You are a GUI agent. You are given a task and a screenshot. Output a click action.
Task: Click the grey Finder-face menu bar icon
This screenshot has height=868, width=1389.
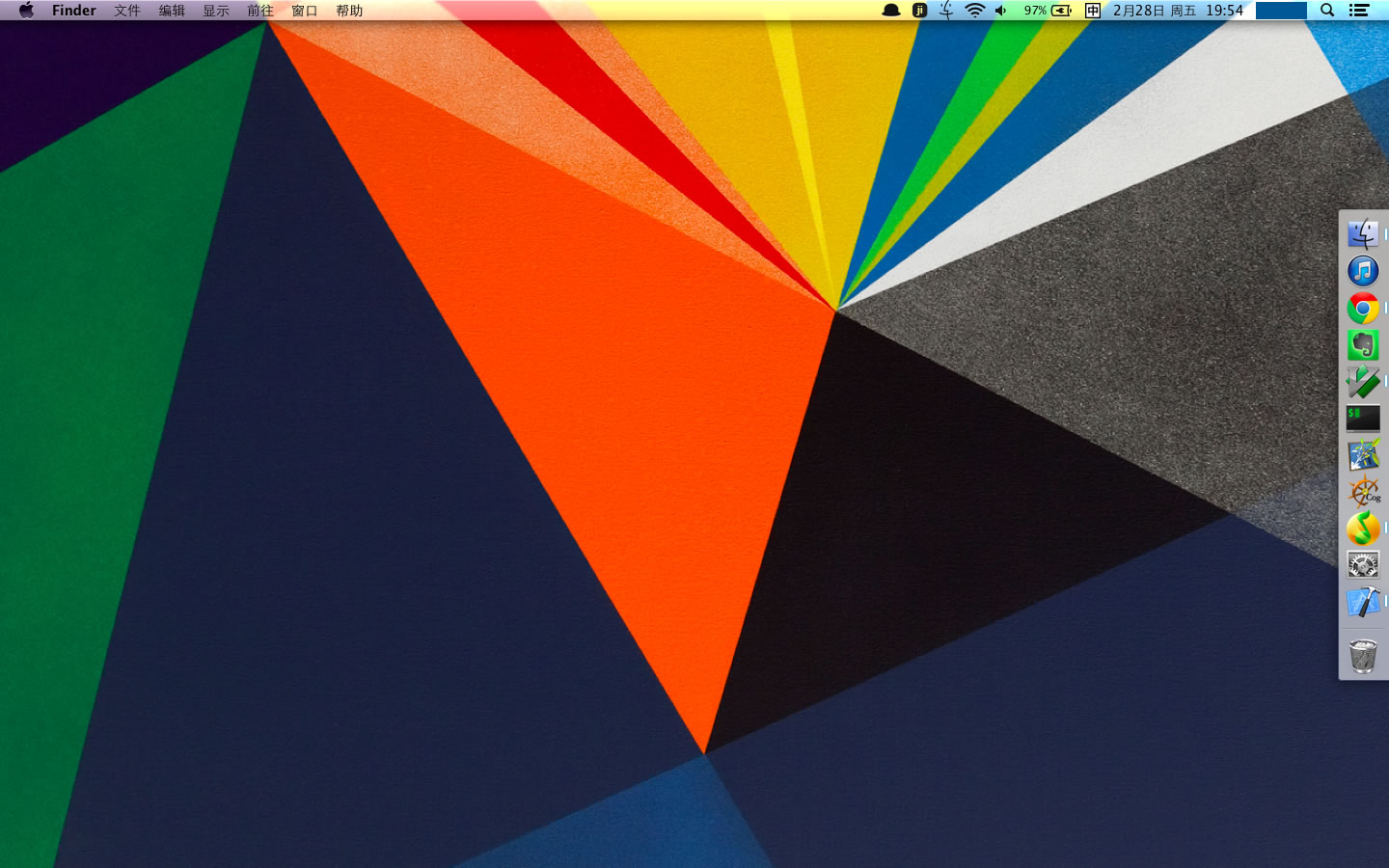pyautogui.click(x=946, y=11)
